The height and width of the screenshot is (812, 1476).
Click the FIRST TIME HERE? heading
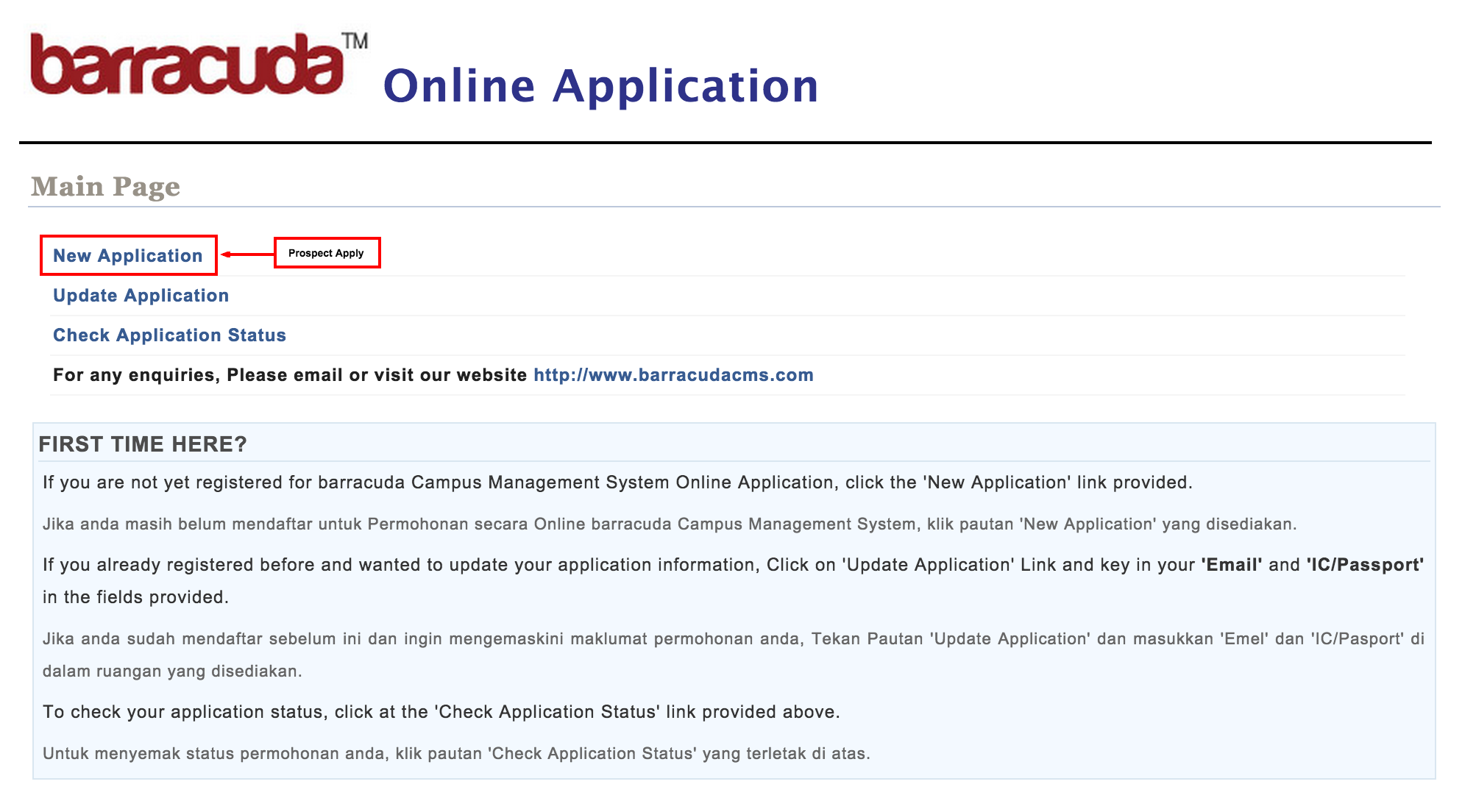[x=143, y=444]
